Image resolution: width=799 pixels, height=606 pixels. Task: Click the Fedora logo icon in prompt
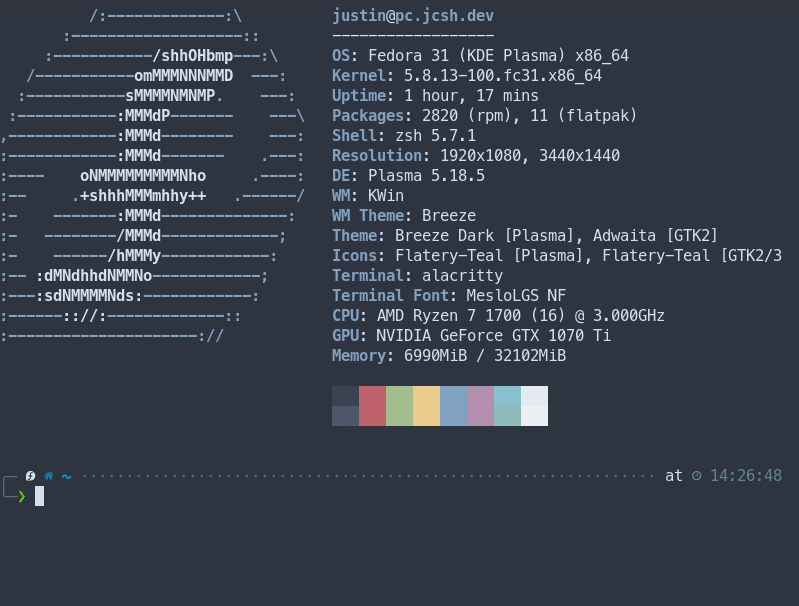coord(31,476)
